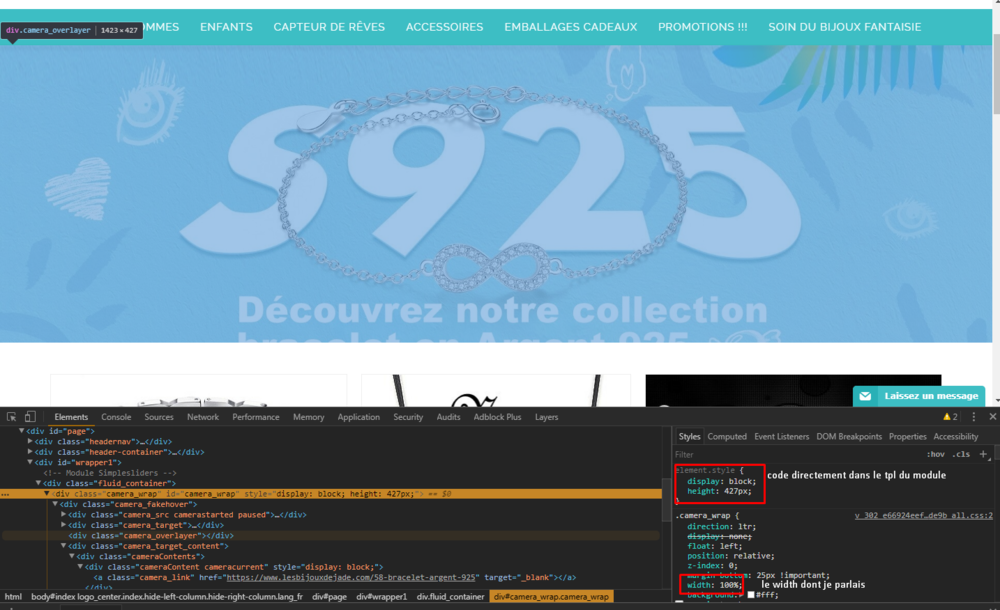Screen dimensions: 1000x610
Task: Open PROMOTIONS !!! in the navigation menu
Action: [702, 27]
